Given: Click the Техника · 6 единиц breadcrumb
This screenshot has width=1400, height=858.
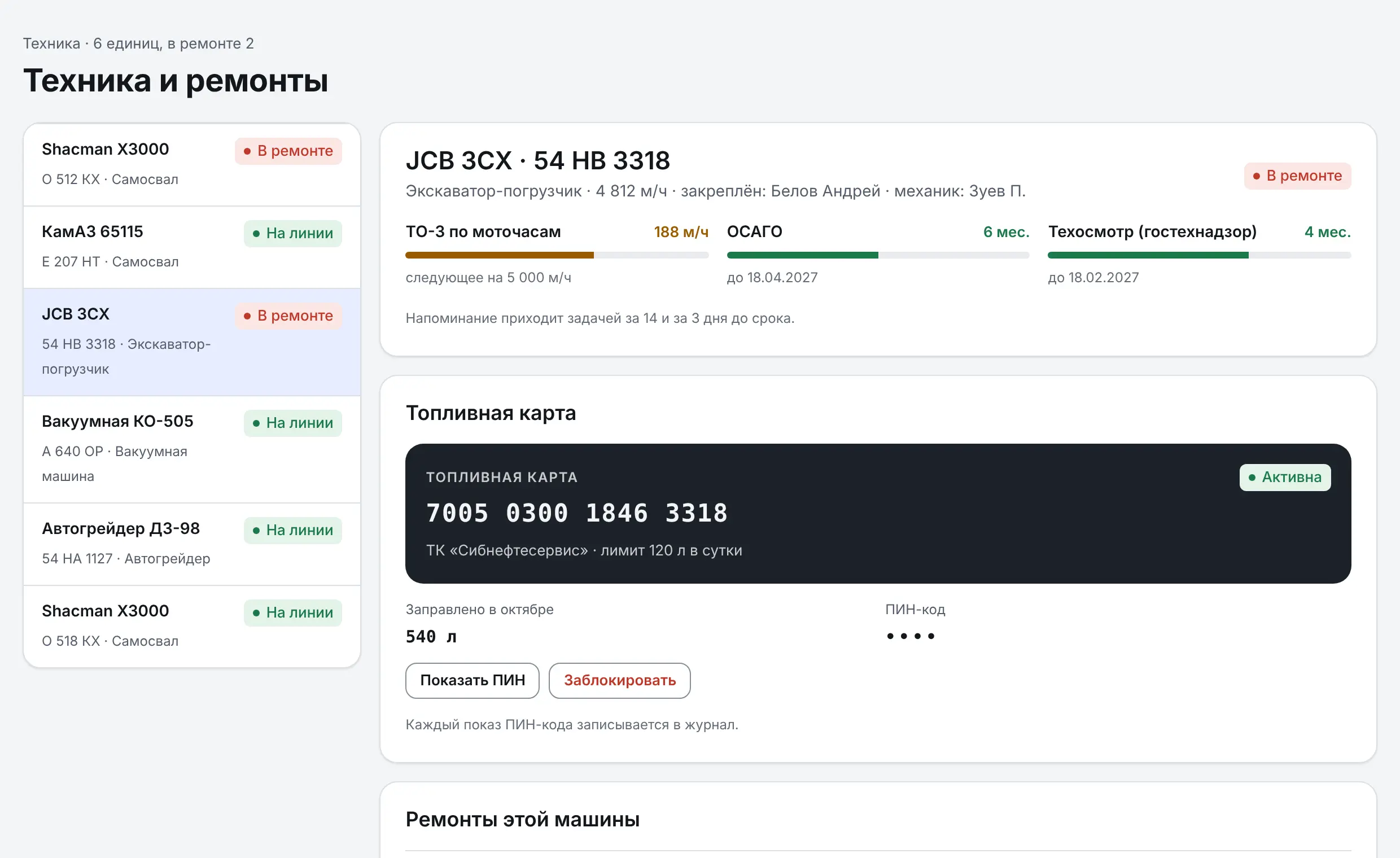Looking at the screenshot, I should pos(139,43).
